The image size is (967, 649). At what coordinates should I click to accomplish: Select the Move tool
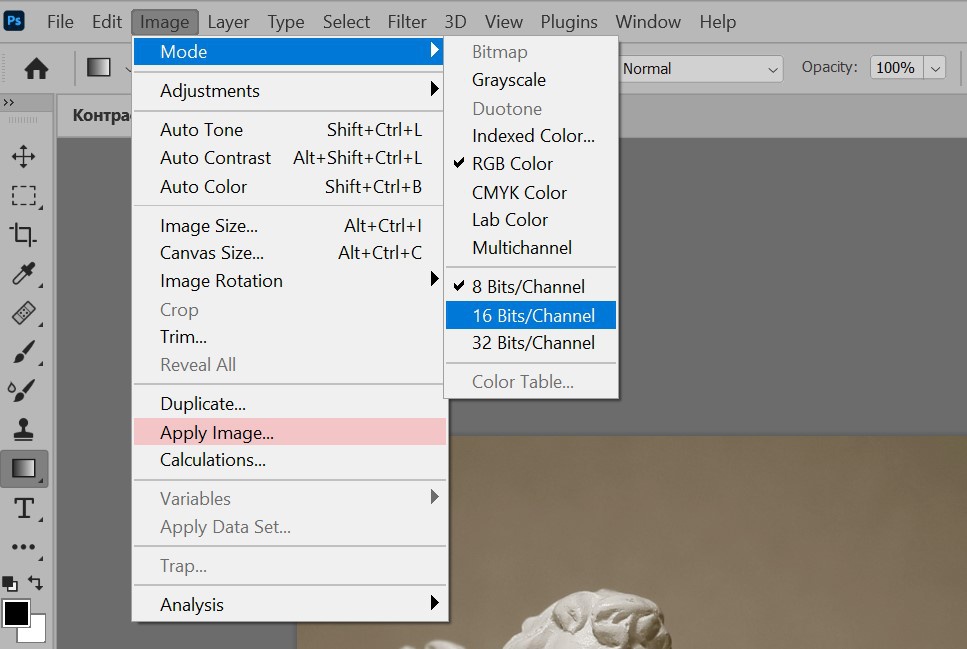click(x=23, y=156)
